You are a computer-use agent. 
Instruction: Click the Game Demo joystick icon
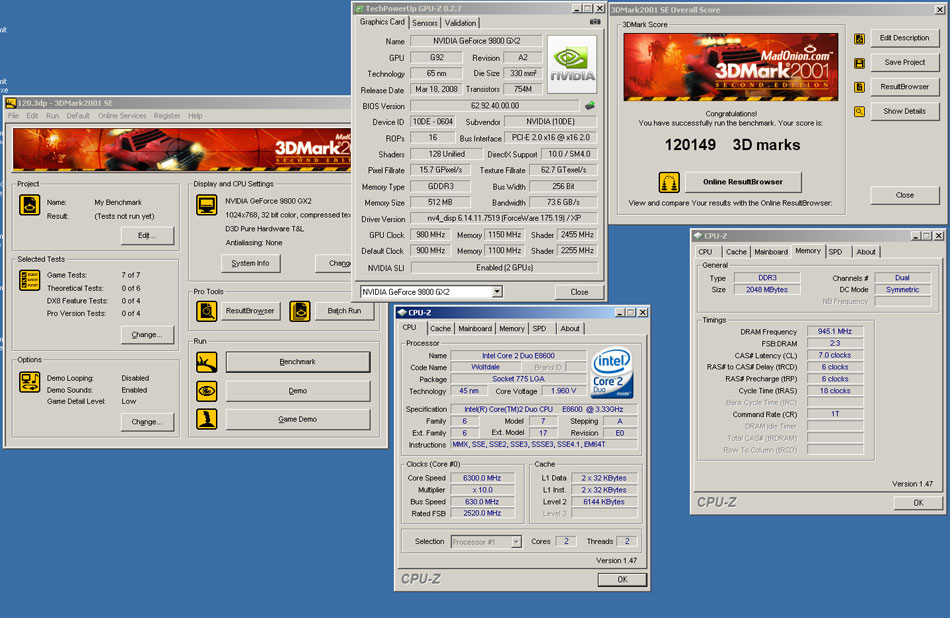click(207, 419)
